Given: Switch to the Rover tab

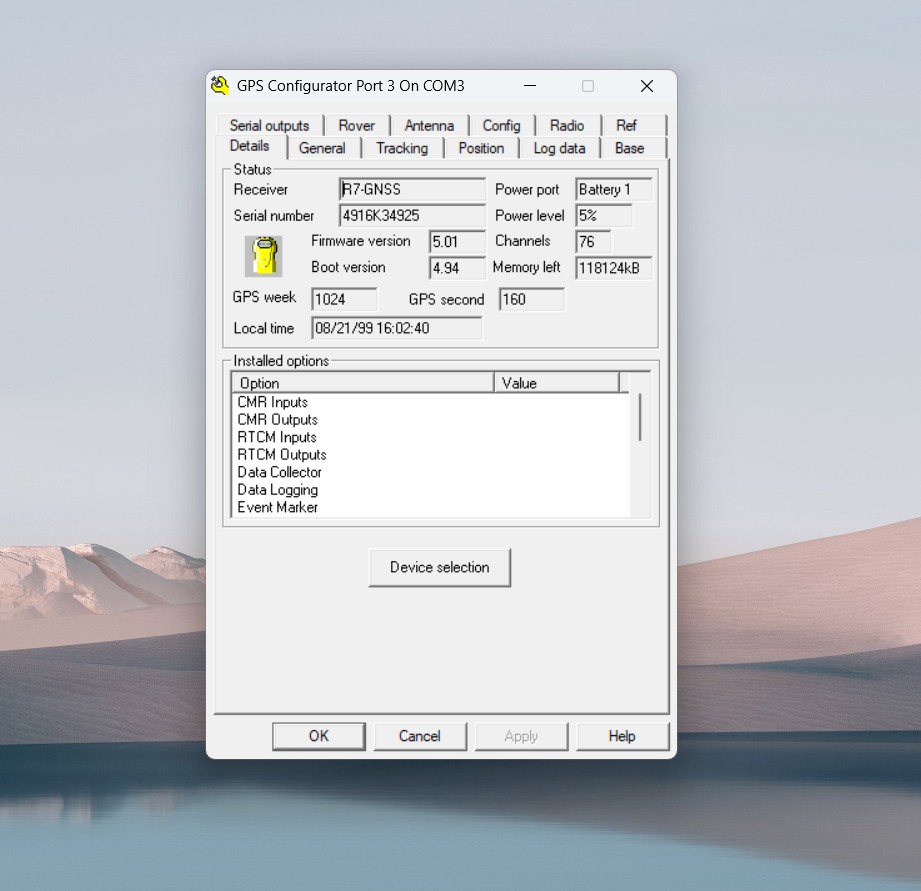Looking at the screenshot, I should [x=356, y=125].
